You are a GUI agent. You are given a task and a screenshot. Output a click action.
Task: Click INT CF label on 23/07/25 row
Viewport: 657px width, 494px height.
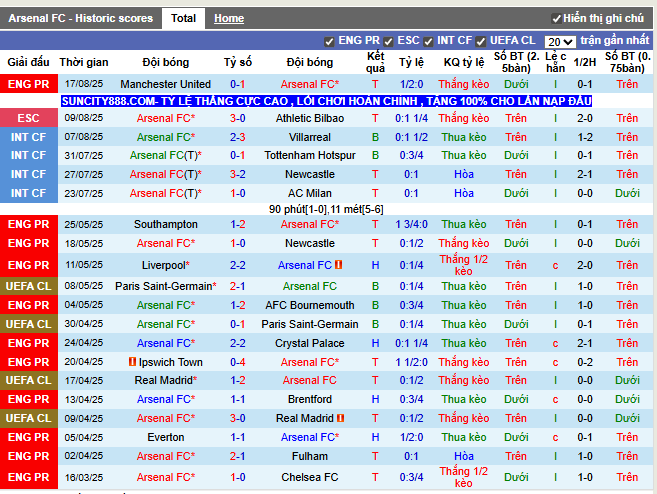tap(28, 193)
